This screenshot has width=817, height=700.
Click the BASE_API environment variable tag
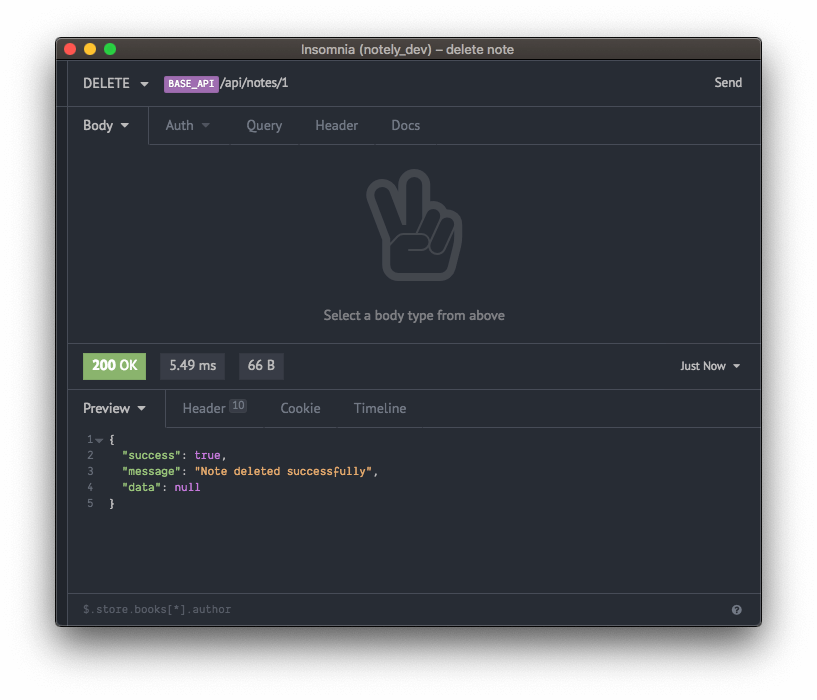tap(190, 84)
